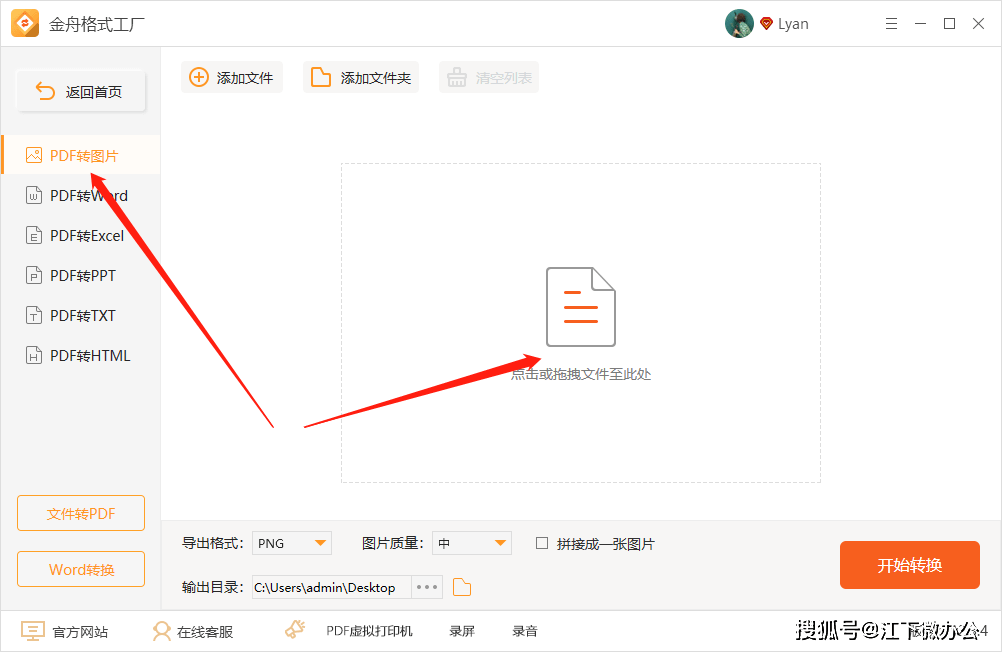
Task: Switch to the PDF转图片 tab
Action: click(80, 155)
